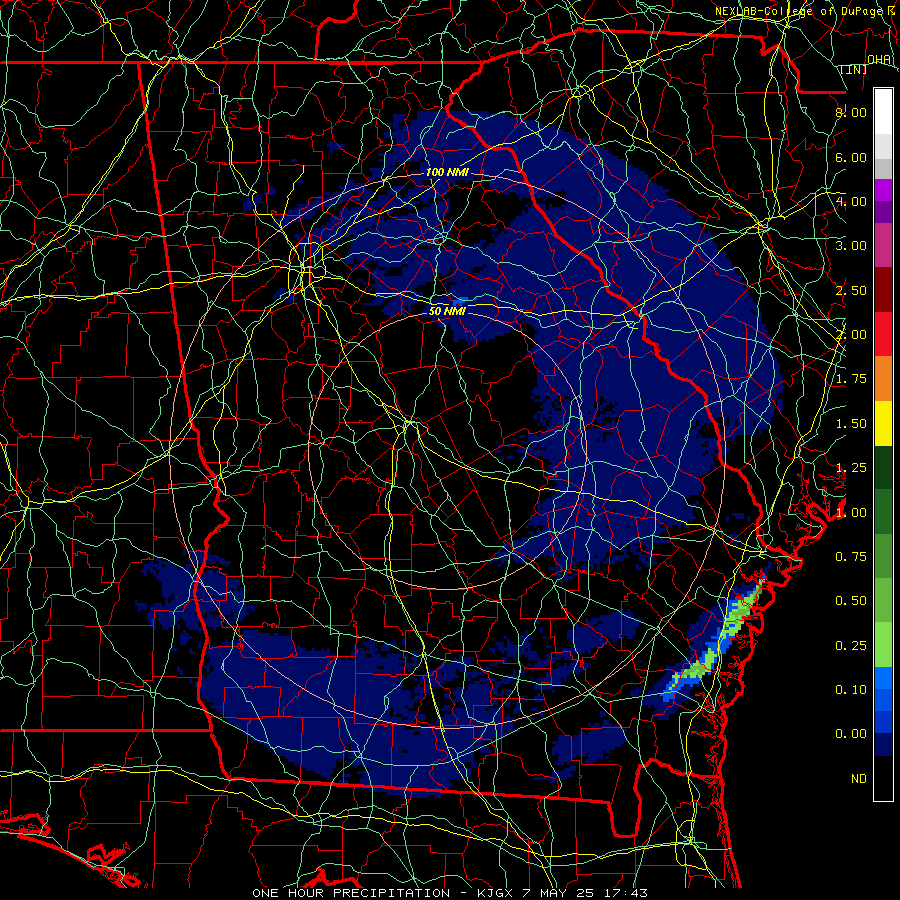Click the "100 NMI" range ring label

[447, 172]
